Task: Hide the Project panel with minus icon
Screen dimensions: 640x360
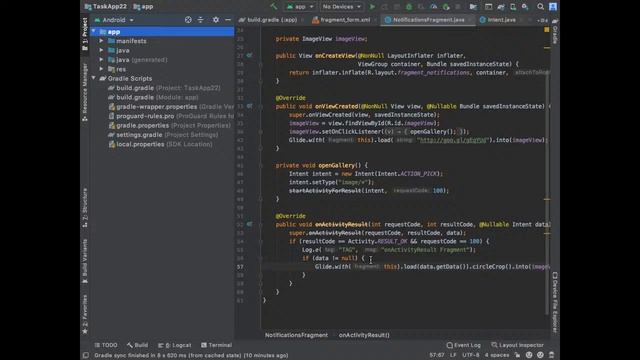Action: [x=228, y=20]
